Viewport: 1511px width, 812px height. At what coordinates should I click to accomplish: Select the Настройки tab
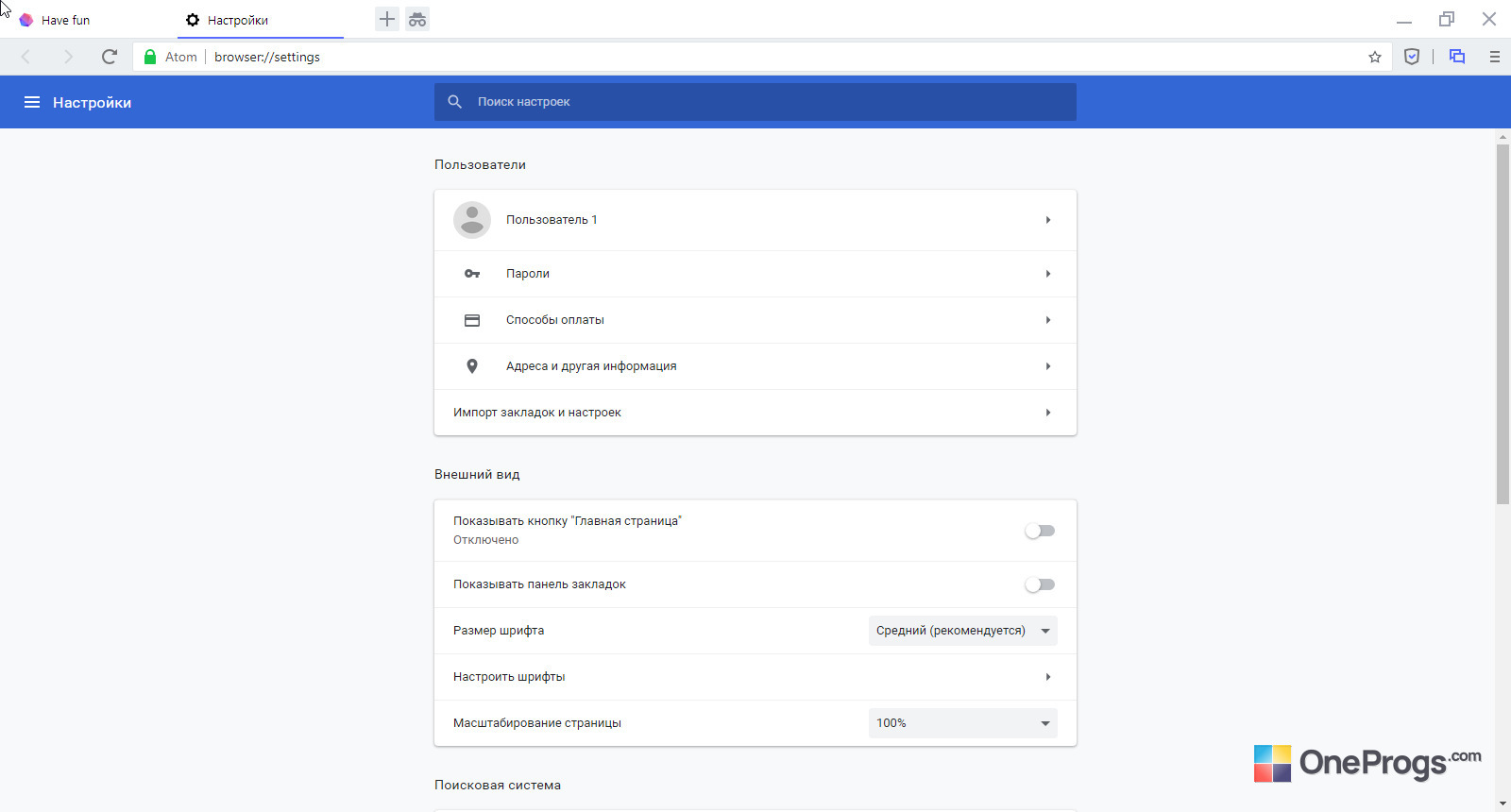[261, 20]
